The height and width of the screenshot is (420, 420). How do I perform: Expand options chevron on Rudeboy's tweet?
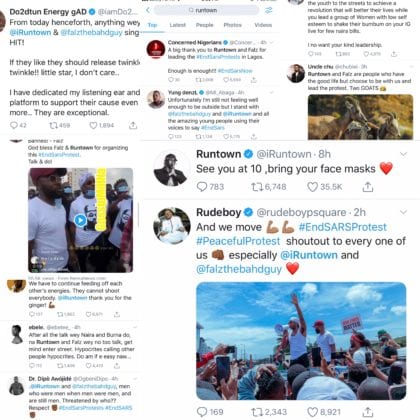[x=403, y=212]
